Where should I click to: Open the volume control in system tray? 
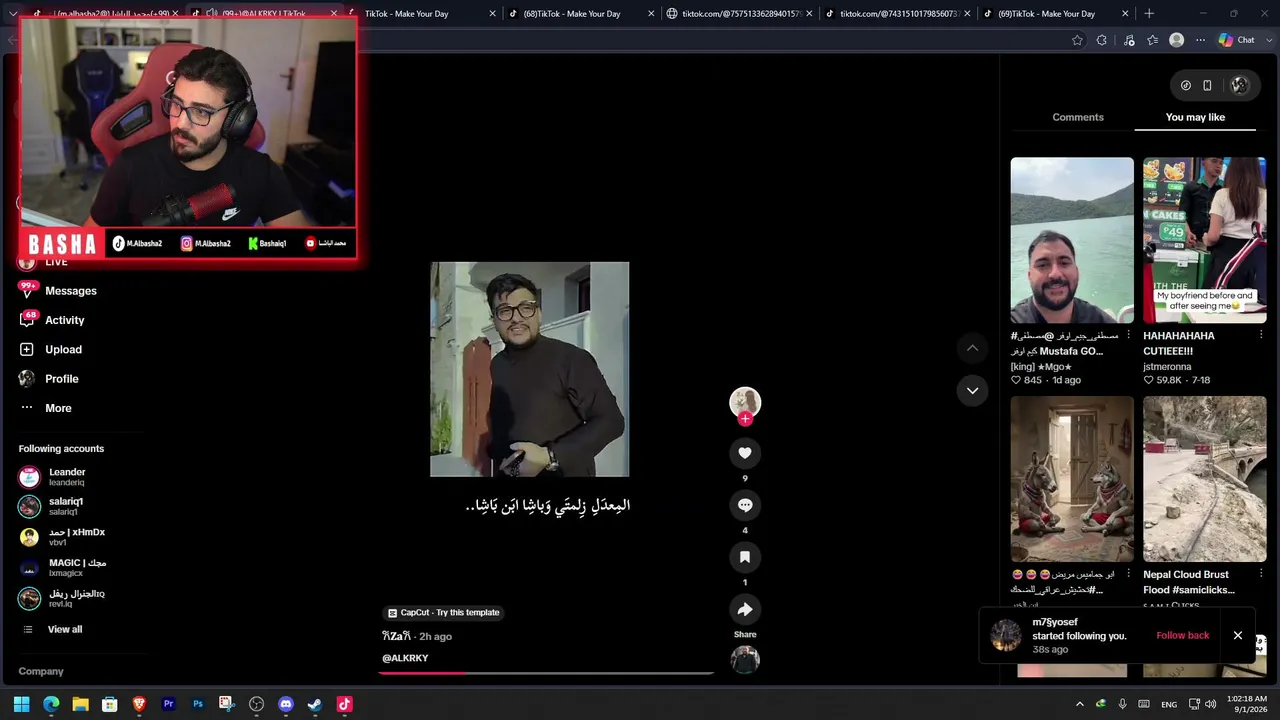click(x=1210, y=704)
